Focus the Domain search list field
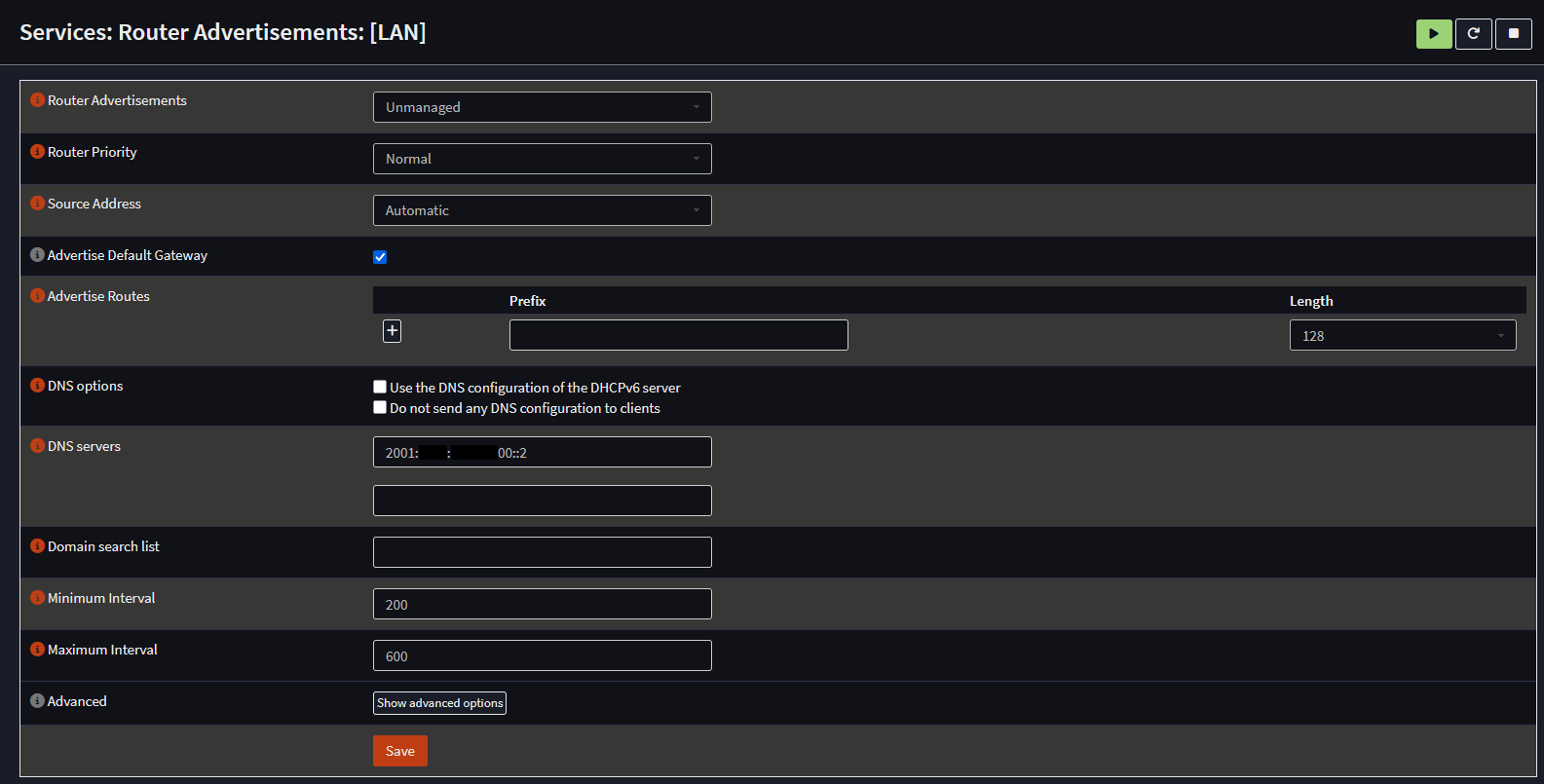This screenshot has width=1544, height=784. pos(542,552)
